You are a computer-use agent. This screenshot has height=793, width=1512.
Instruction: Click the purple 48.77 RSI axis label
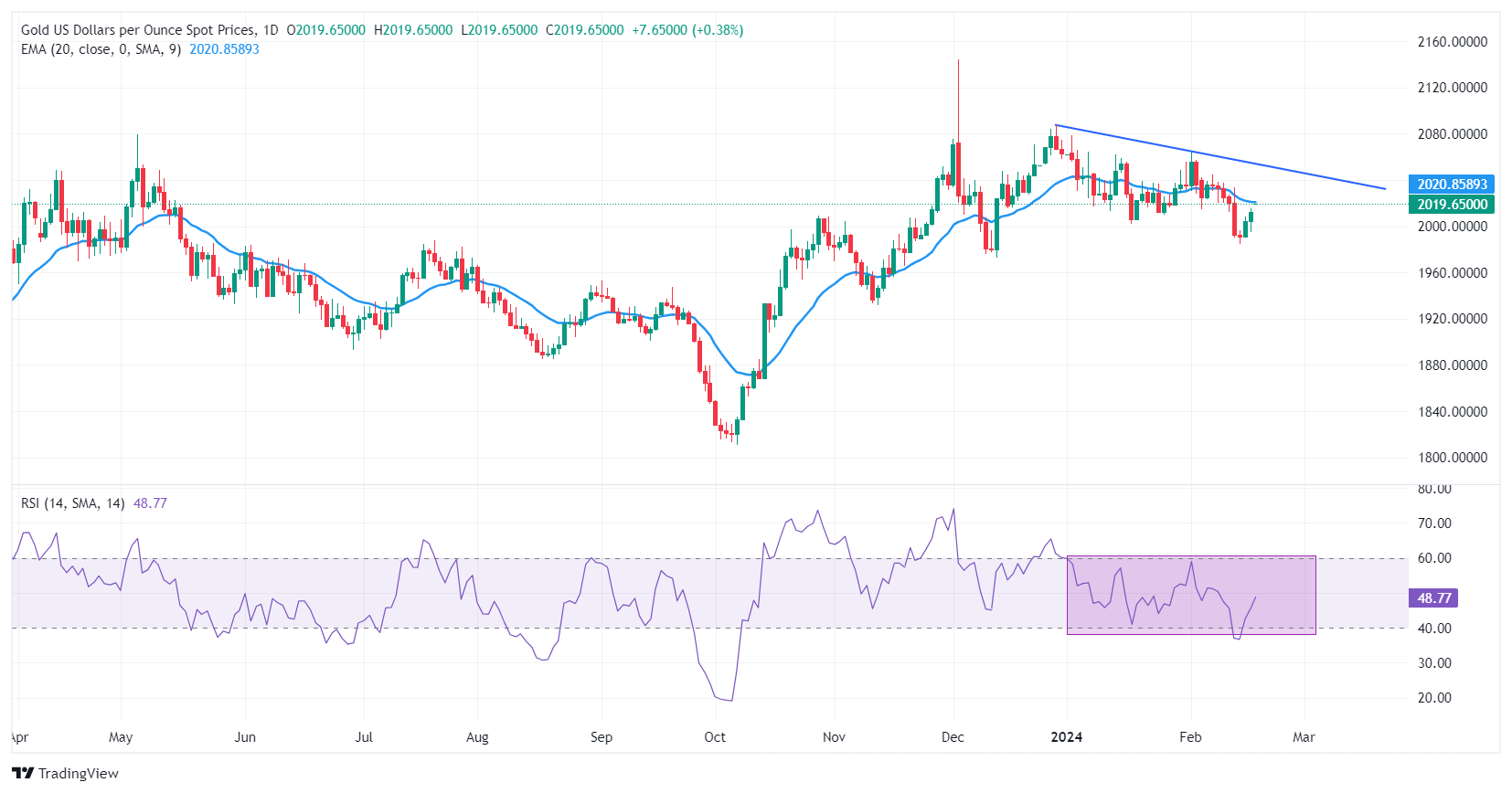click(1433, 598)
